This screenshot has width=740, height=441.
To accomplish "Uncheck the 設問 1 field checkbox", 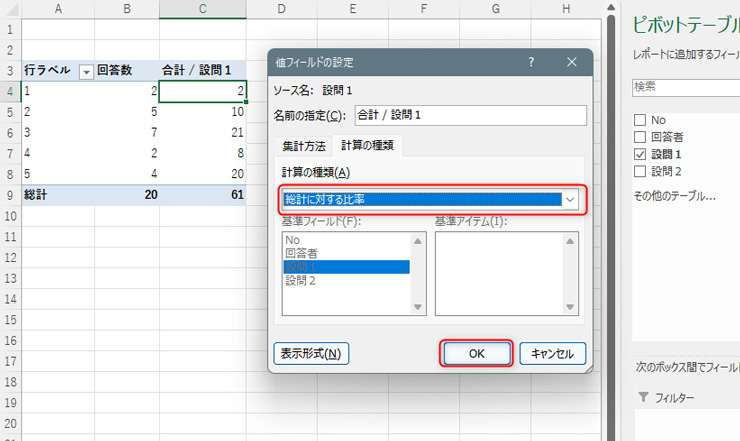I will (x=639, y=154).
